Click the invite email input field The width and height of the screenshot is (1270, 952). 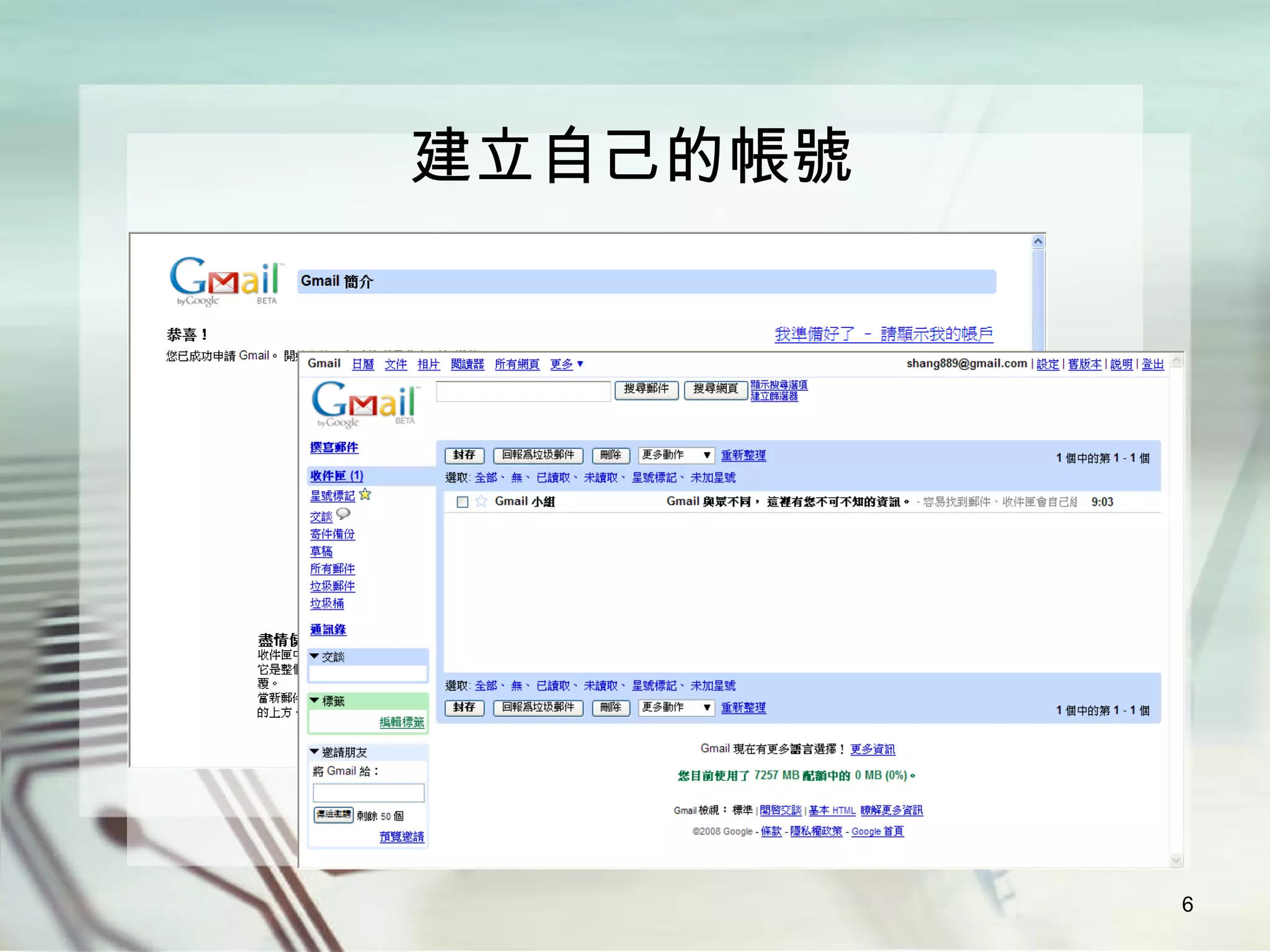(368, 793)
